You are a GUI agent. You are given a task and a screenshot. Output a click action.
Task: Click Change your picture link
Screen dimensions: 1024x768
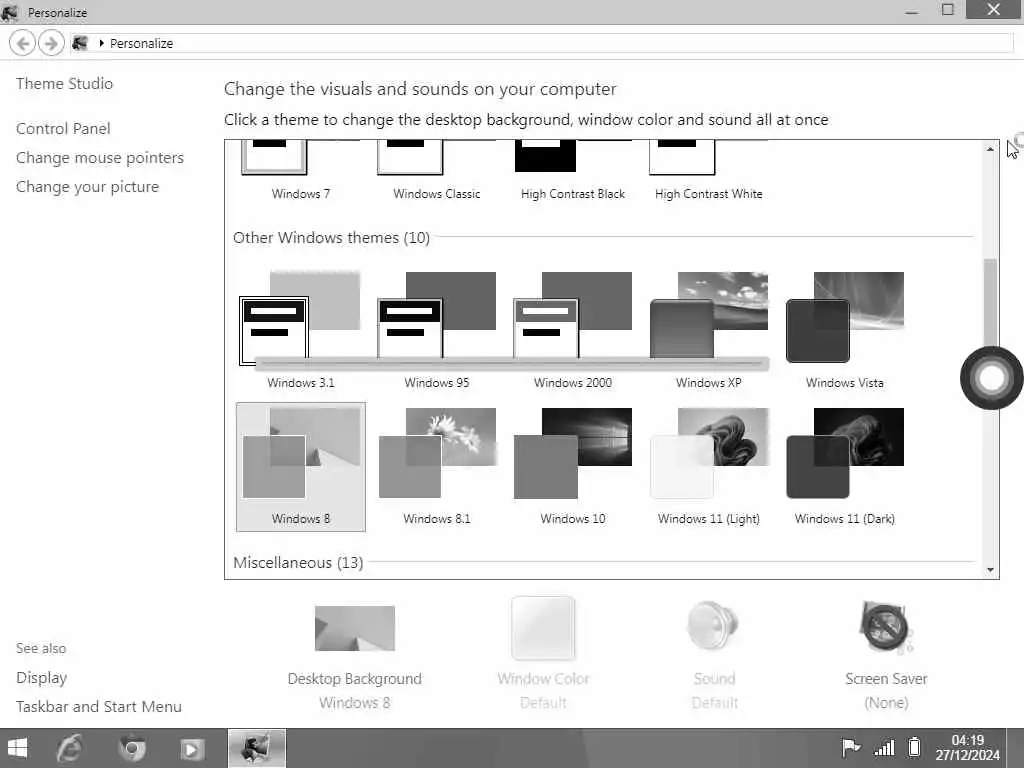88,187
